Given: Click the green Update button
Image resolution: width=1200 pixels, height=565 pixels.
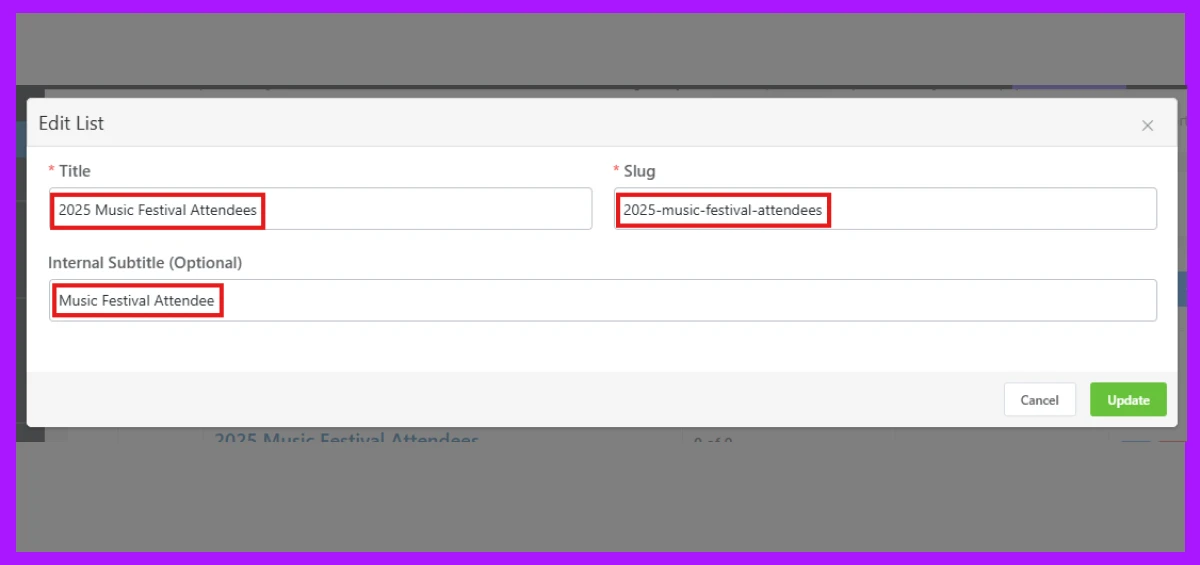Looking at the screenshot, I should click(x=1128, y=400).
